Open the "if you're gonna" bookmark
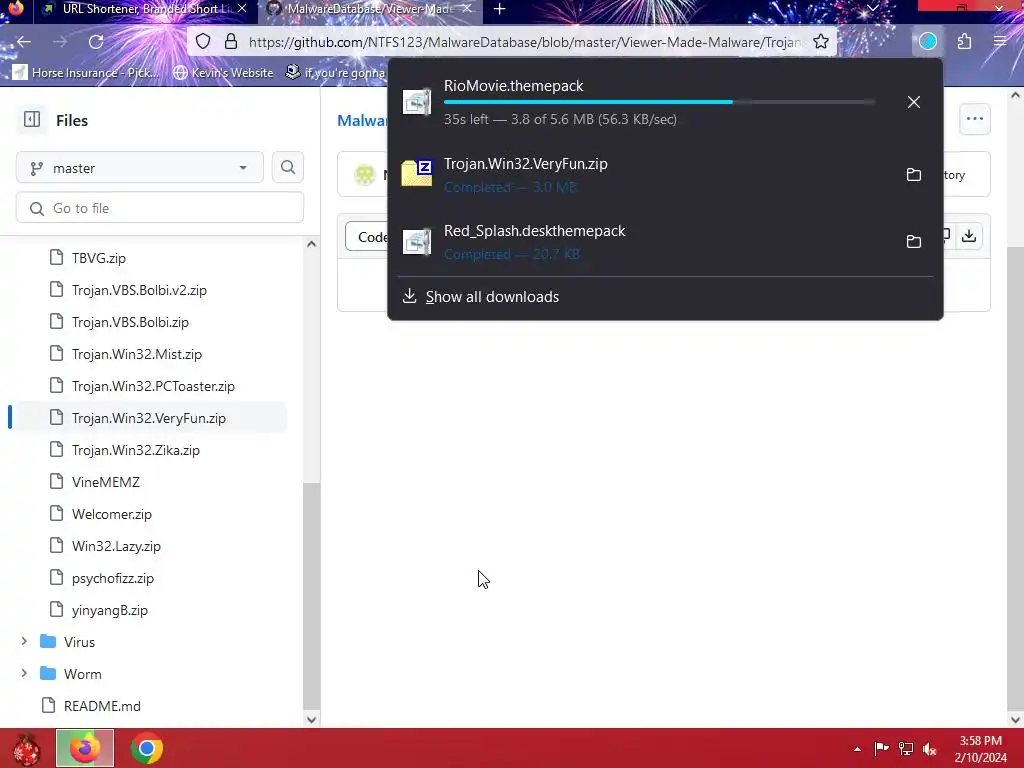 [x=336, y=72]
